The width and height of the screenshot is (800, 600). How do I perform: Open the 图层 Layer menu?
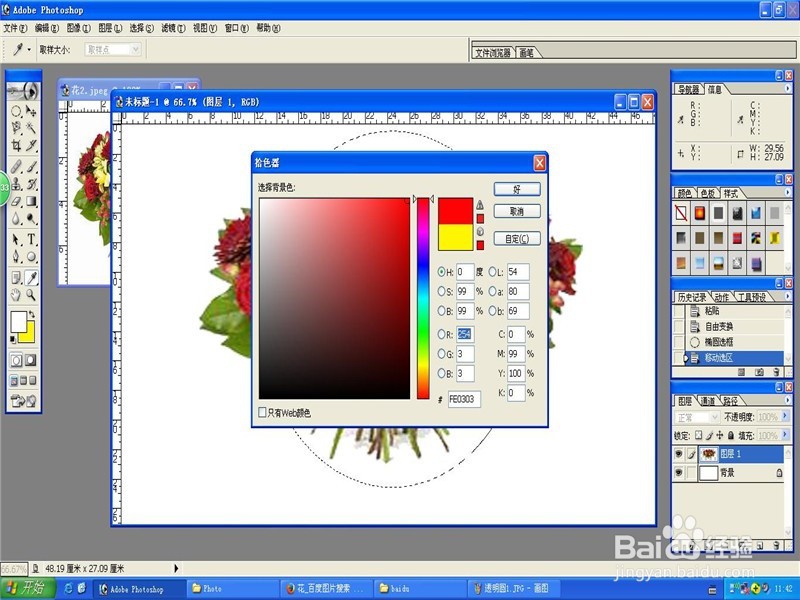pyautogui.click(x=110, y=28)
